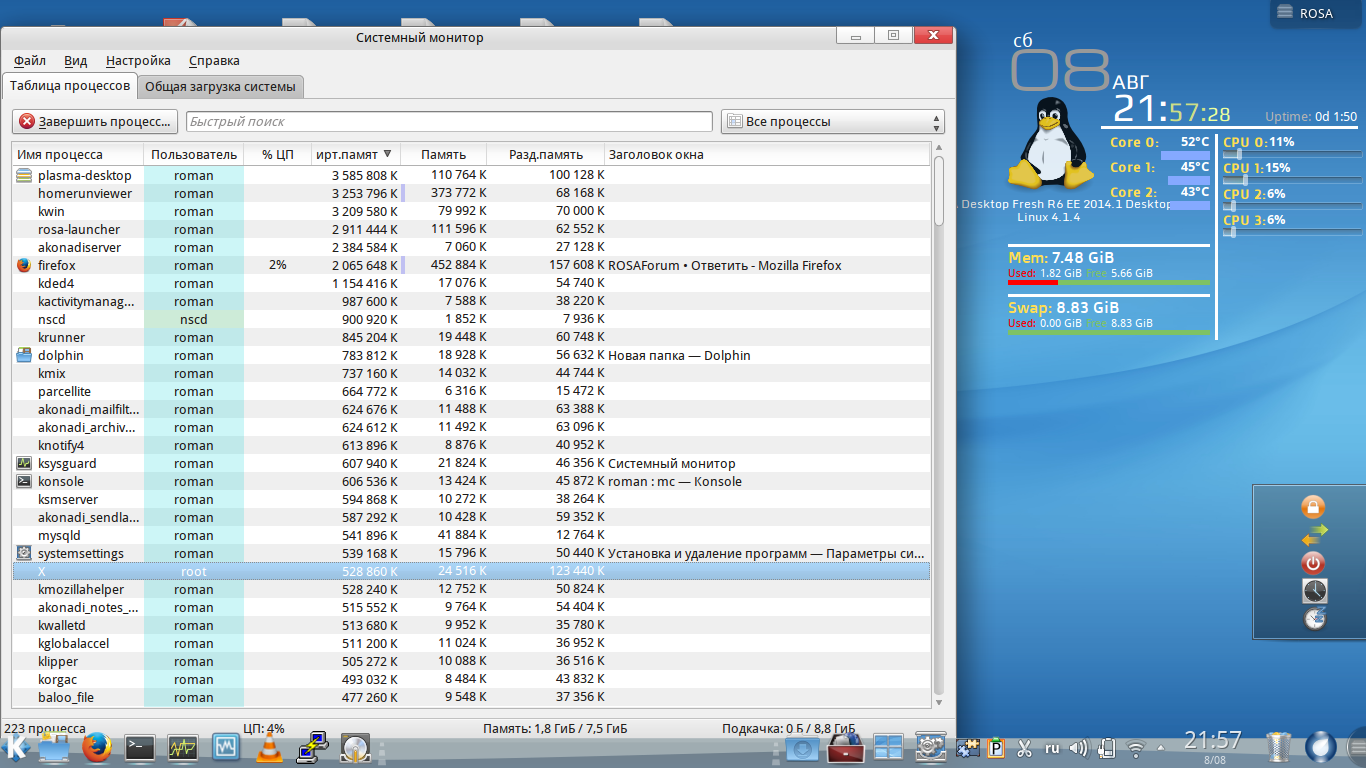Click the red power icon in the desktop widget
The height and width of the screenshot is (768, 1366).
coord(1314,563)
